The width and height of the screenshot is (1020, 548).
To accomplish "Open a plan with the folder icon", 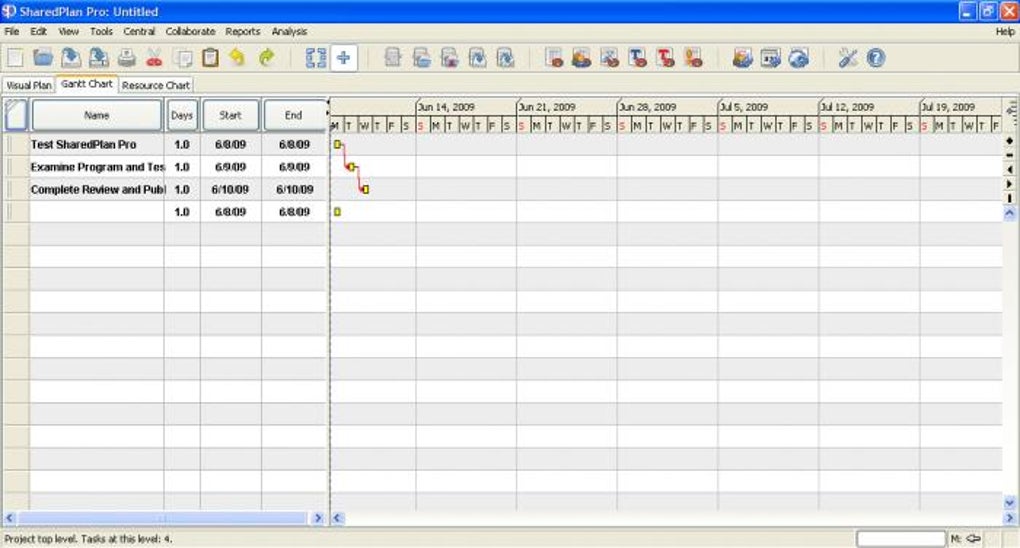I will (x=43, y=58).
